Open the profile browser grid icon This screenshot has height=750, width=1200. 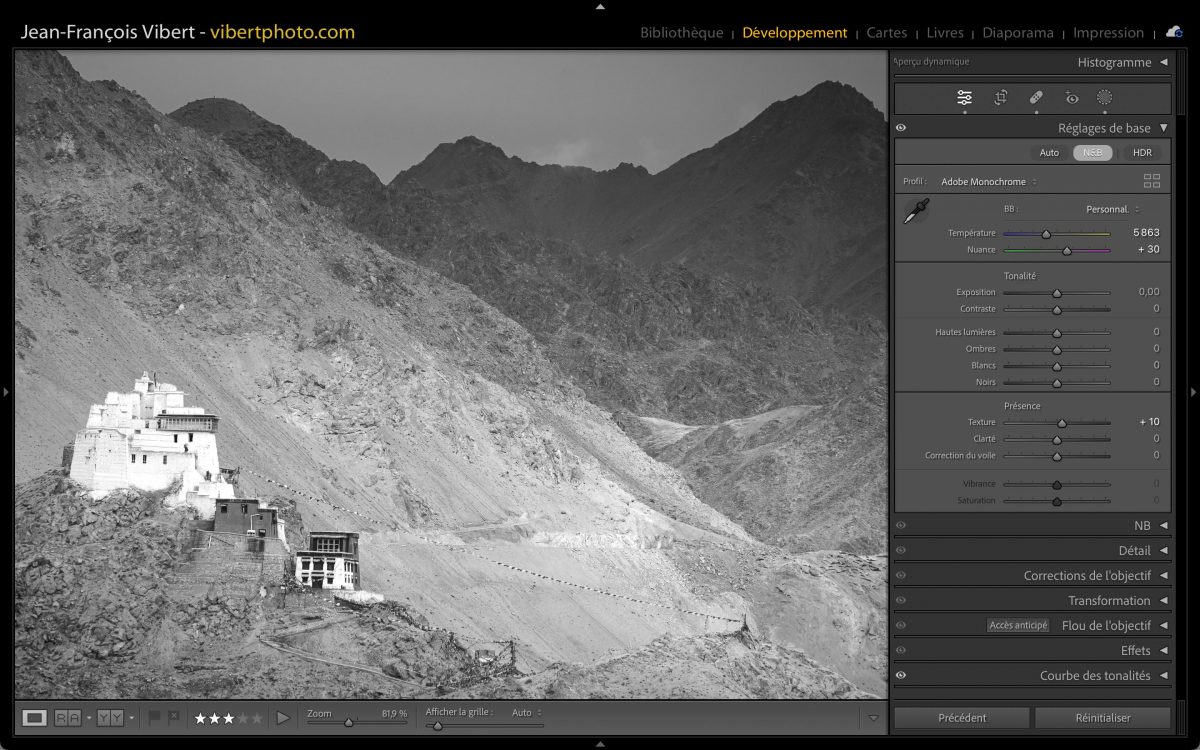pyautogui.click(x=1152, y=181)
